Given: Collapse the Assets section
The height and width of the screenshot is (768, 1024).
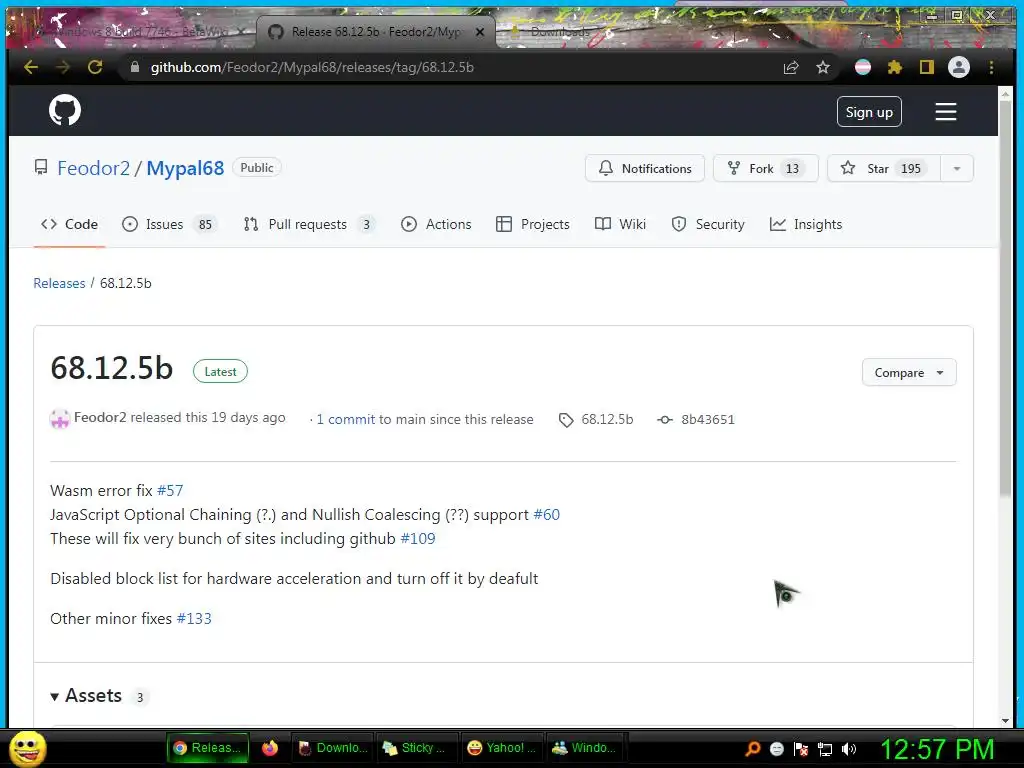Looking at the screenshot, I should [87, 696].
